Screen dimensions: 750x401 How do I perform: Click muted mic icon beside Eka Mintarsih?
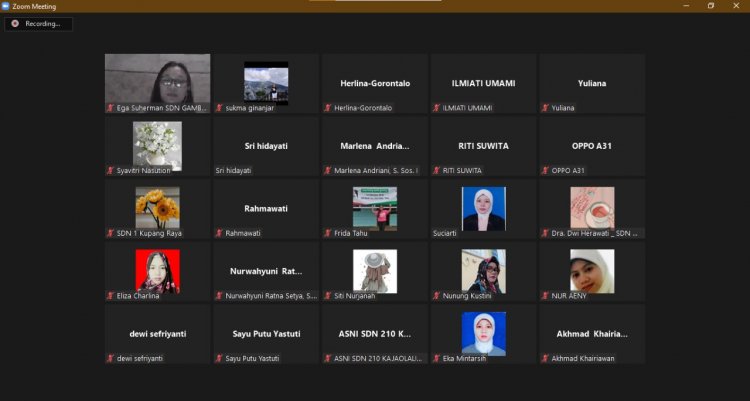[436, 358]
